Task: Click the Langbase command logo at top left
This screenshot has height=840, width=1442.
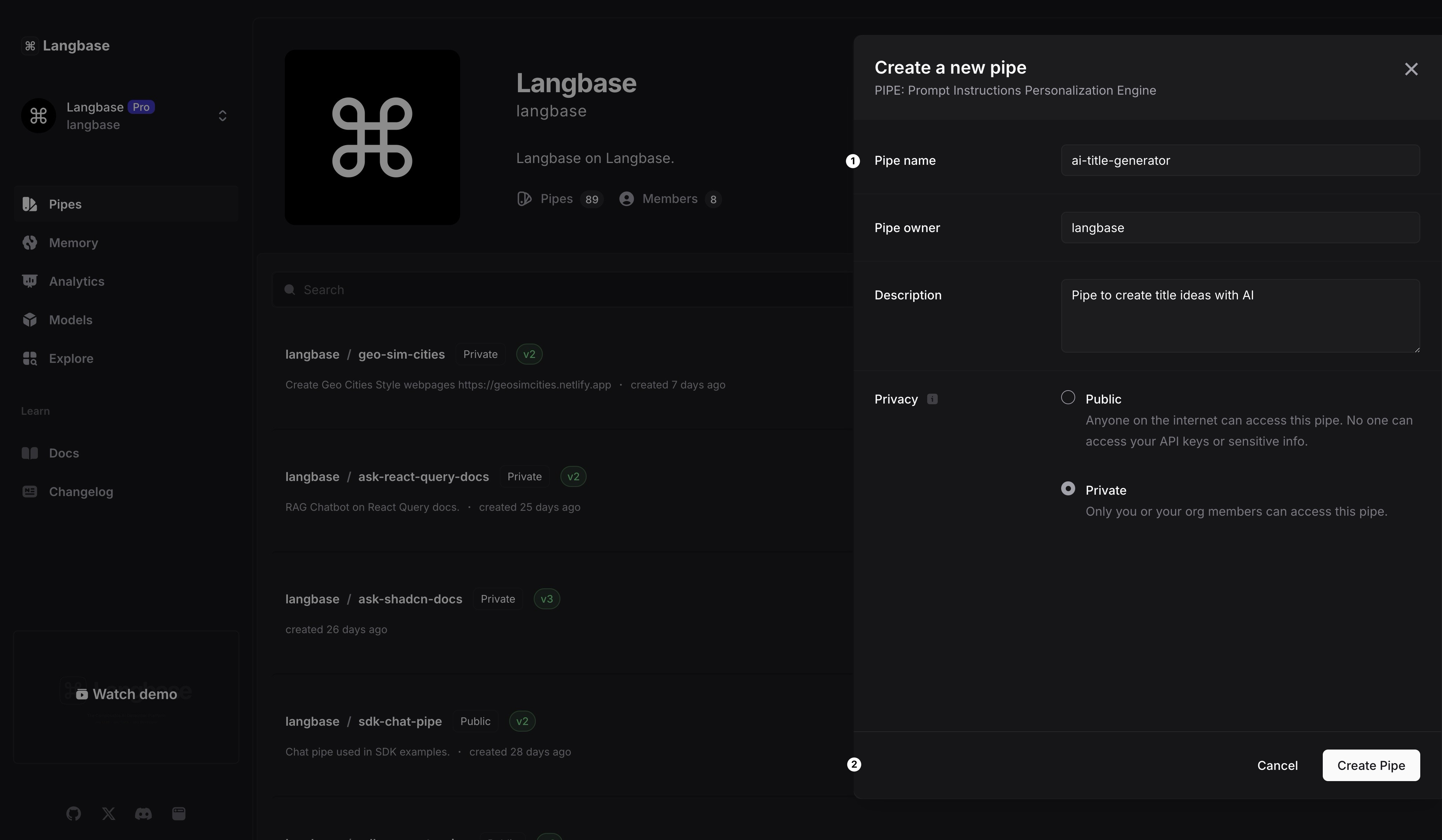Action: [x=30, y=46]
